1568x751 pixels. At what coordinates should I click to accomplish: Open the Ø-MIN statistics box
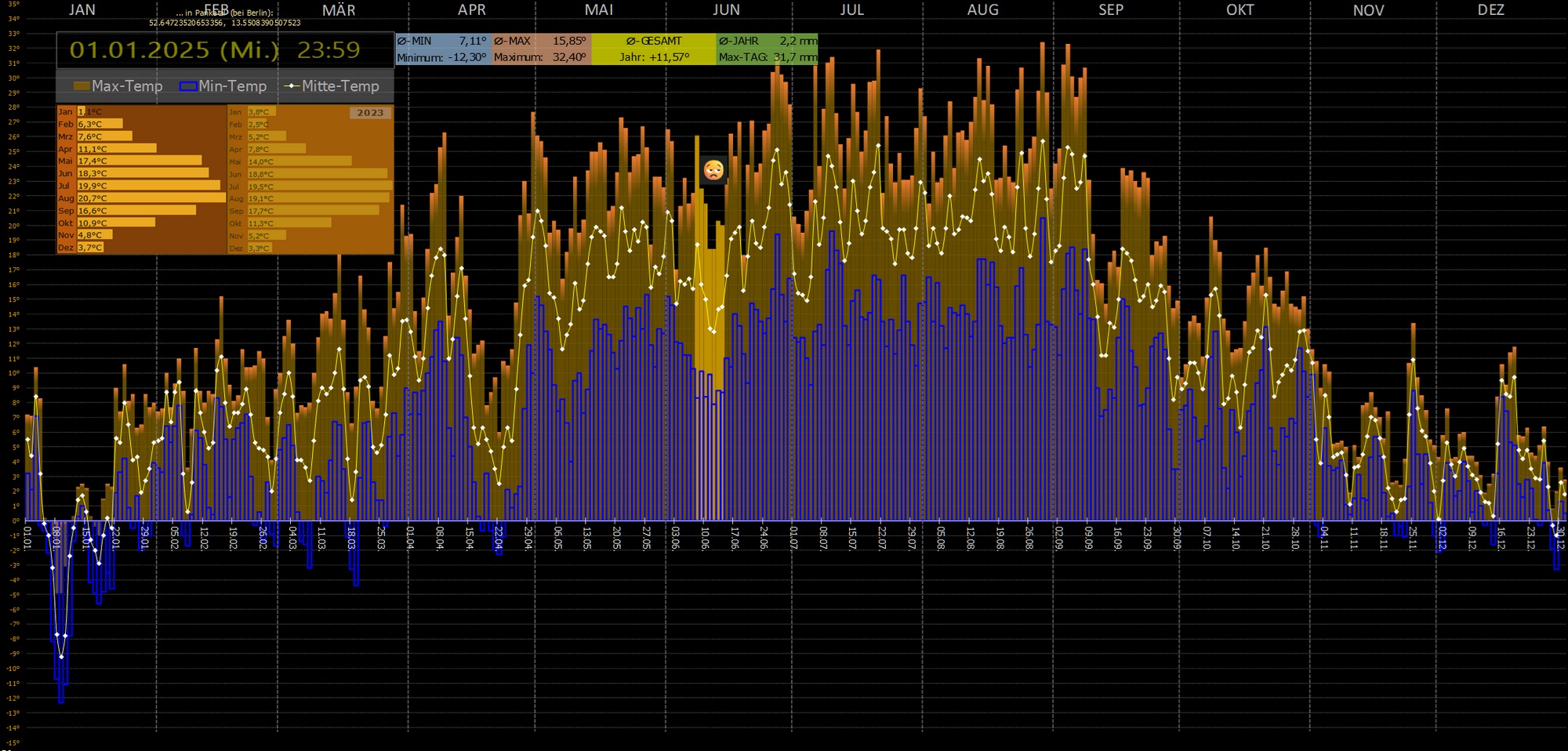coord(443,49)
